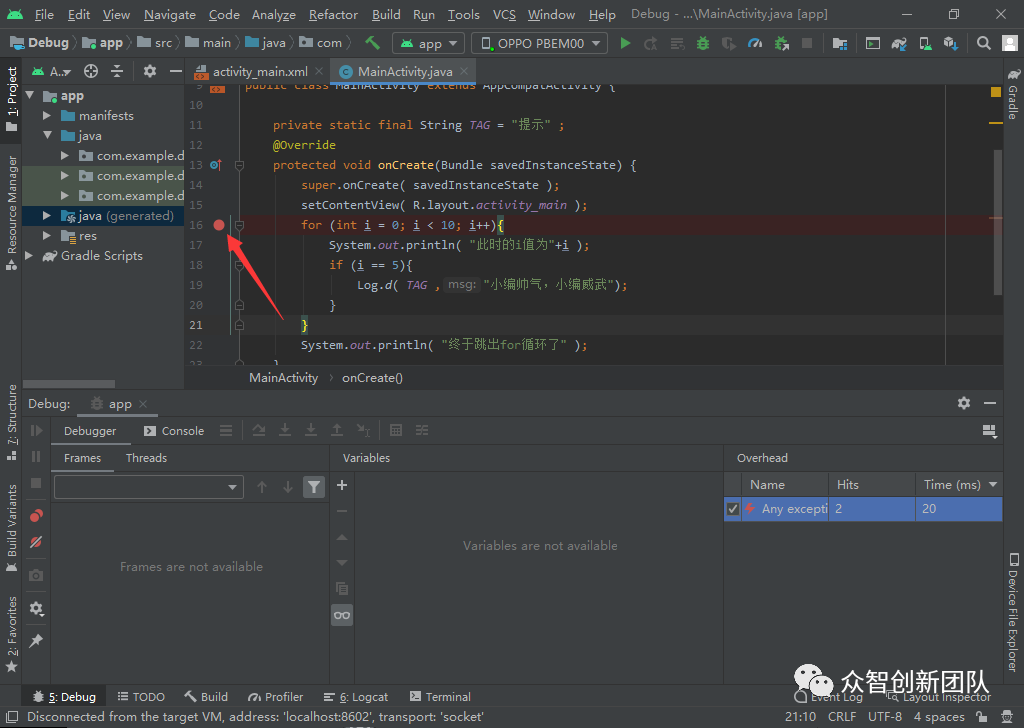This screenshot has height=728, width=1024.
Task: Open the Profiler tool window button
Action: pyautogui.click(x=276, y=697)
